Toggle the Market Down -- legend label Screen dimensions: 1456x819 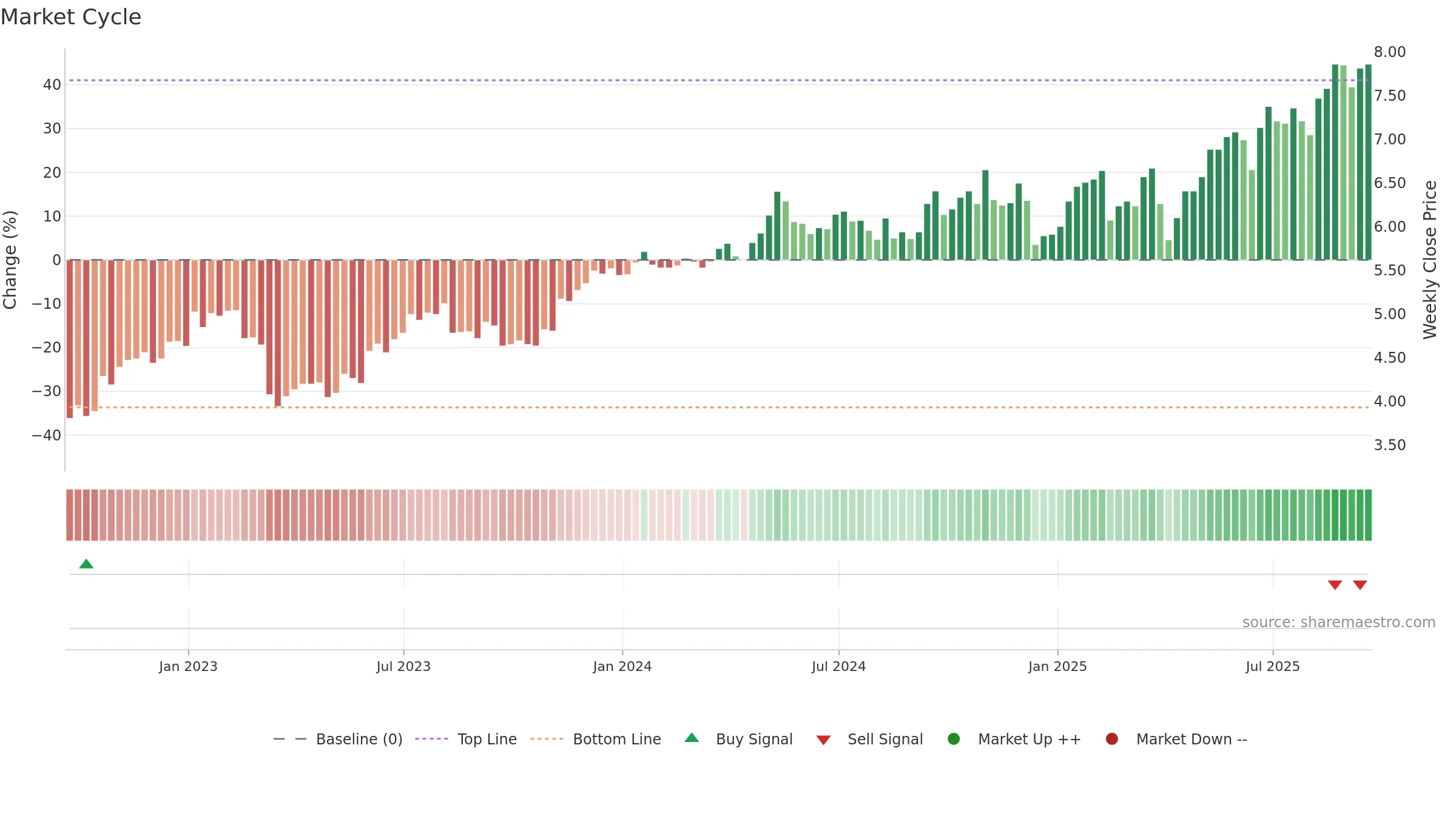tap(1191, 739)
